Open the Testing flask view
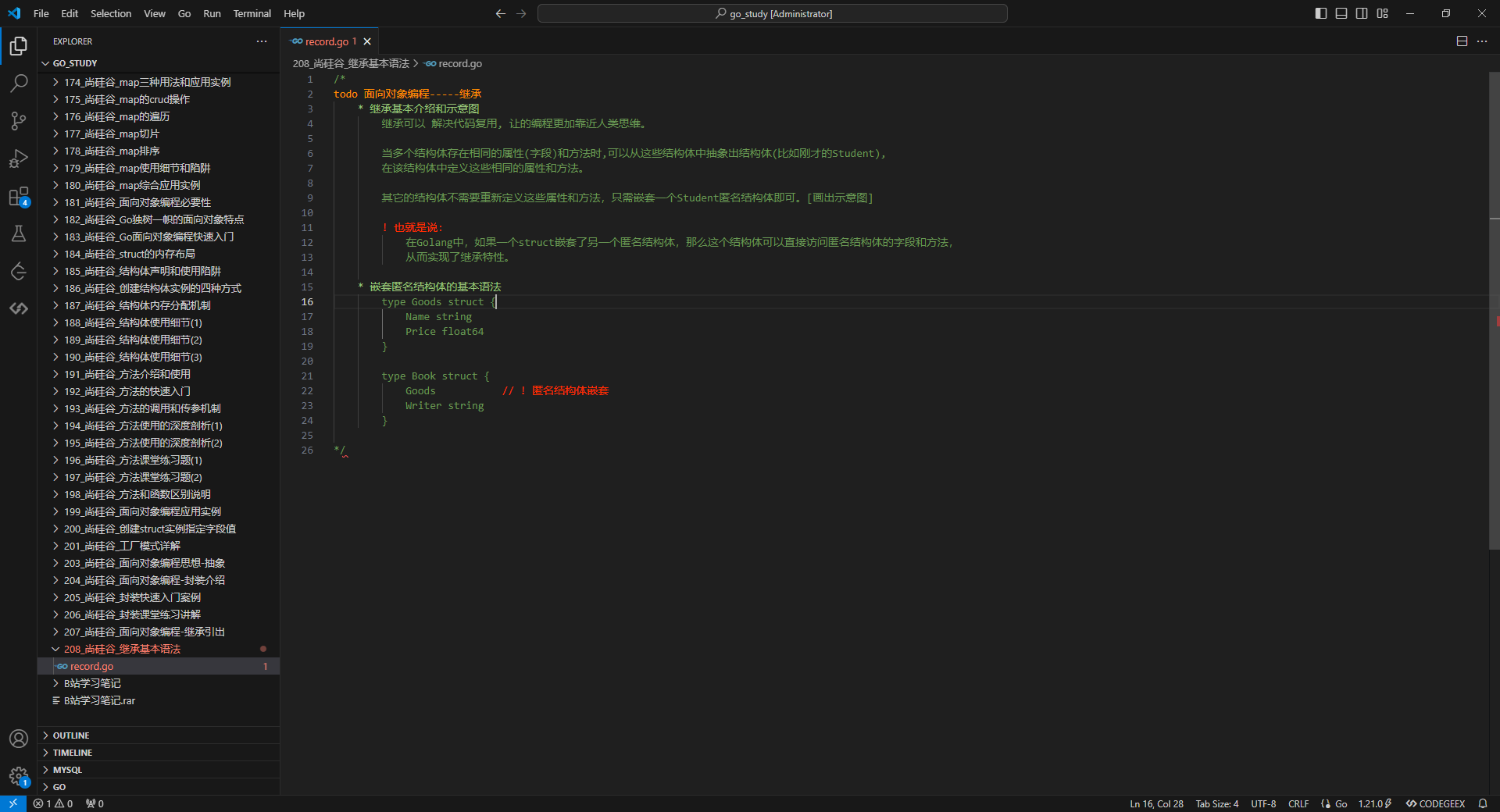 pos(19,233)
